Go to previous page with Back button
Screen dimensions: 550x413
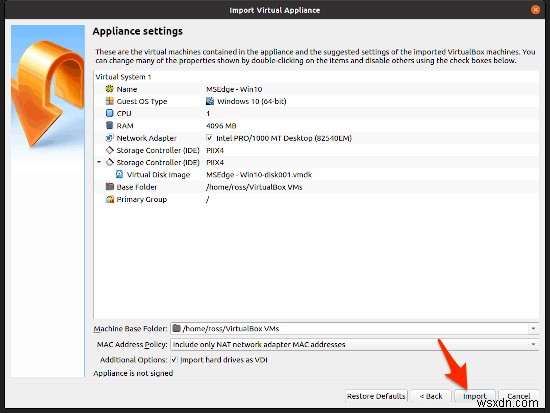click(x=431, y=396)
